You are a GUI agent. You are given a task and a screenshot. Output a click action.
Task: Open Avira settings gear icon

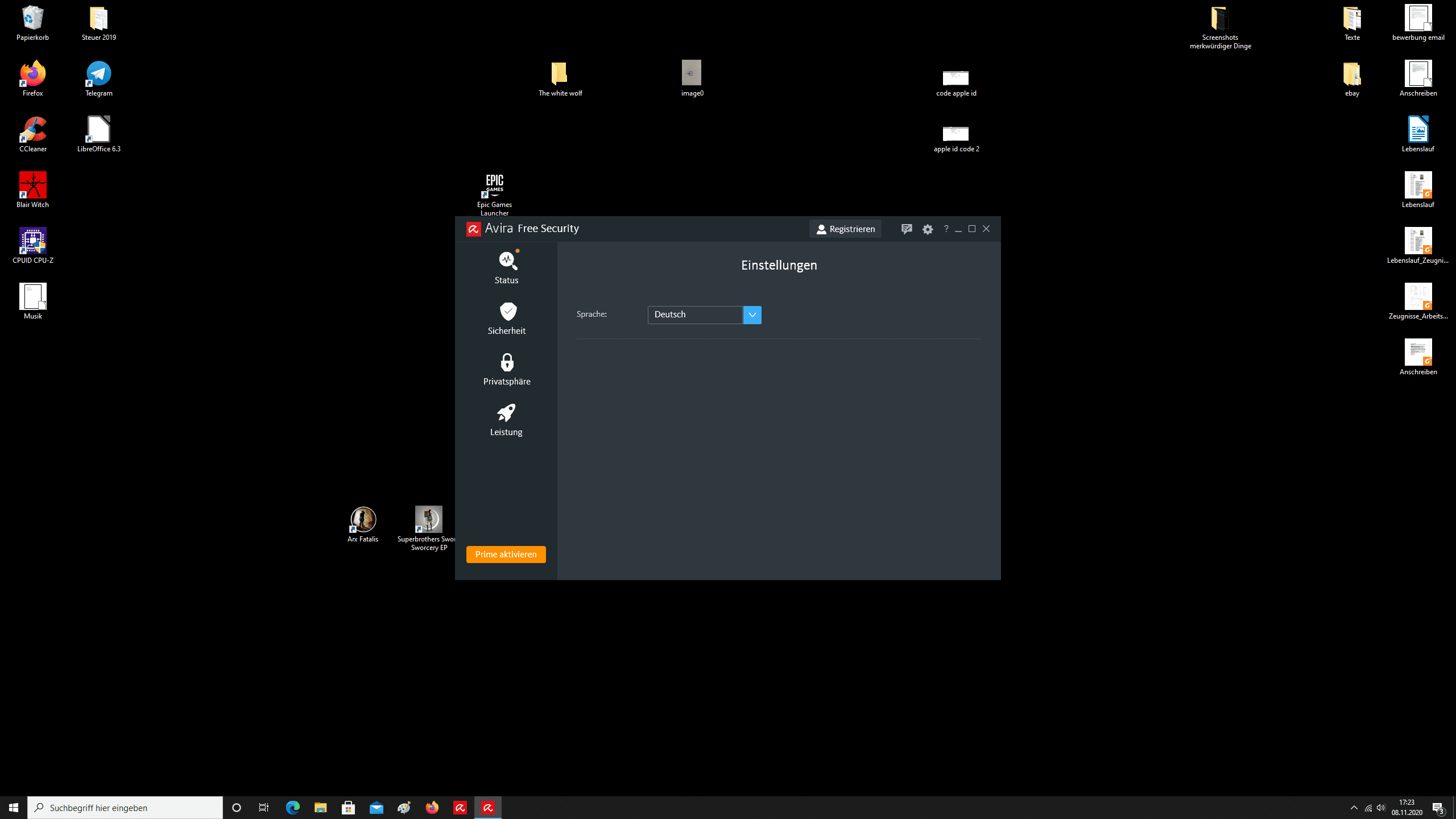tap(928, 229)
